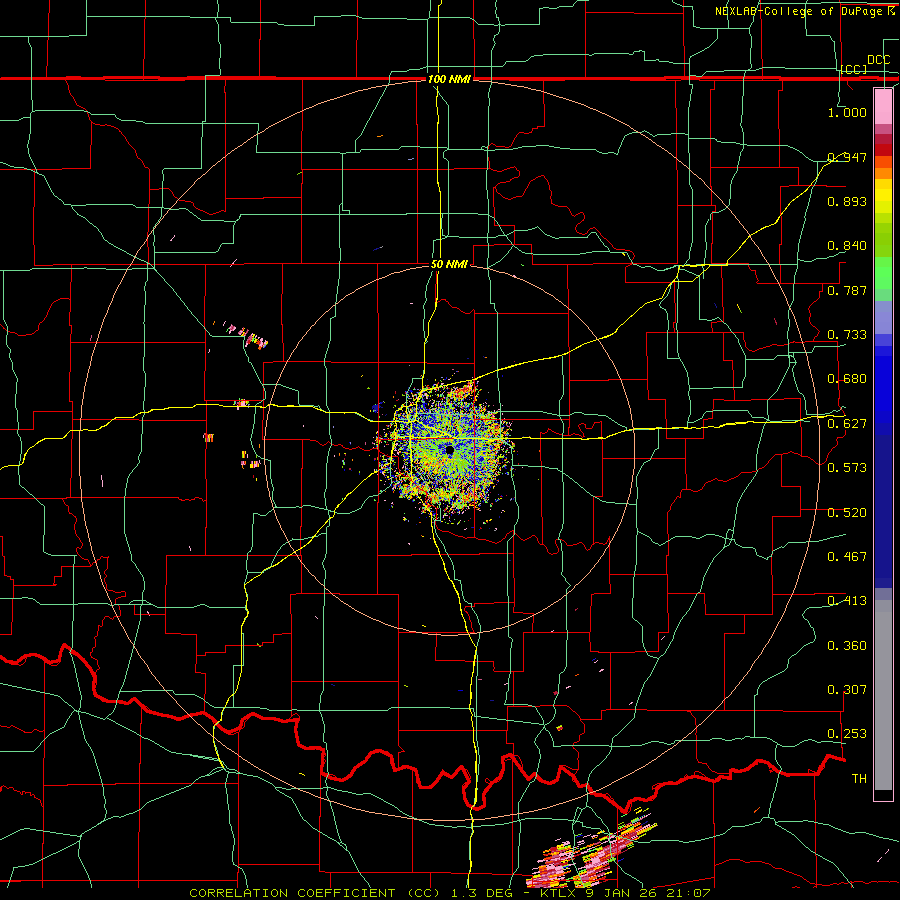Click the [CC] product label
This screenshot has height=900, width=900.
point(854,69)
